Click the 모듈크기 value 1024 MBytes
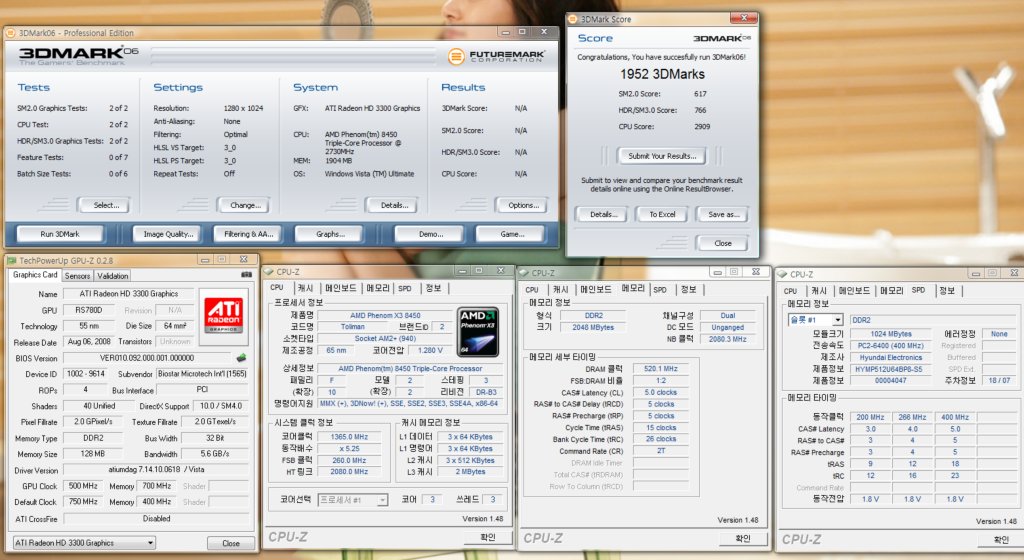The width and height of the screenshot is (1024, 560). 891,334
